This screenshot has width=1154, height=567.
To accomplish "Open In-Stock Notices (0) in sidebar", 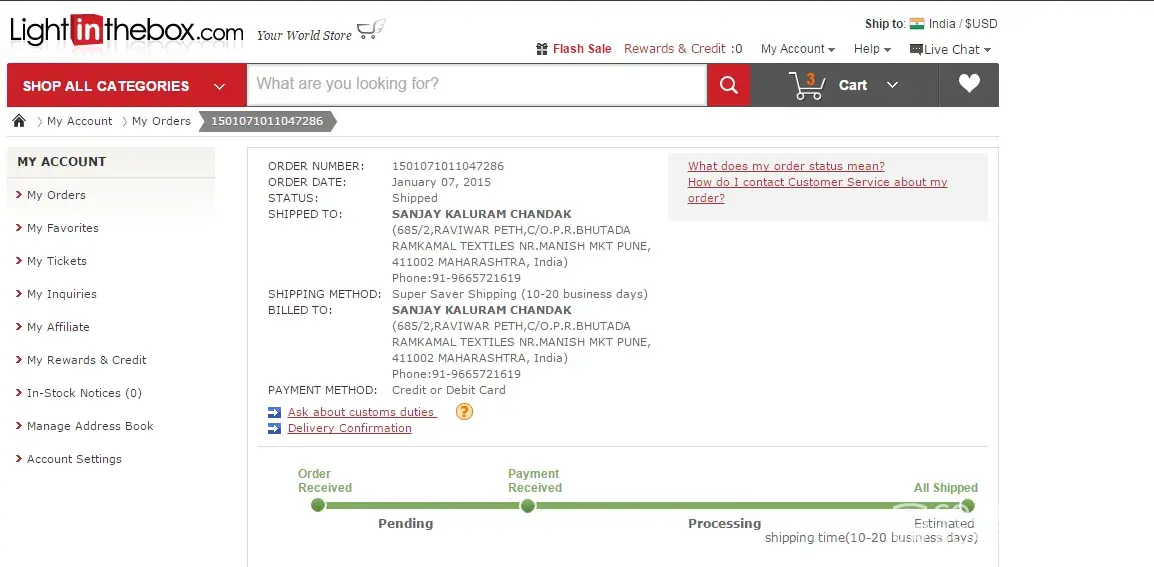I will point(84,393).
